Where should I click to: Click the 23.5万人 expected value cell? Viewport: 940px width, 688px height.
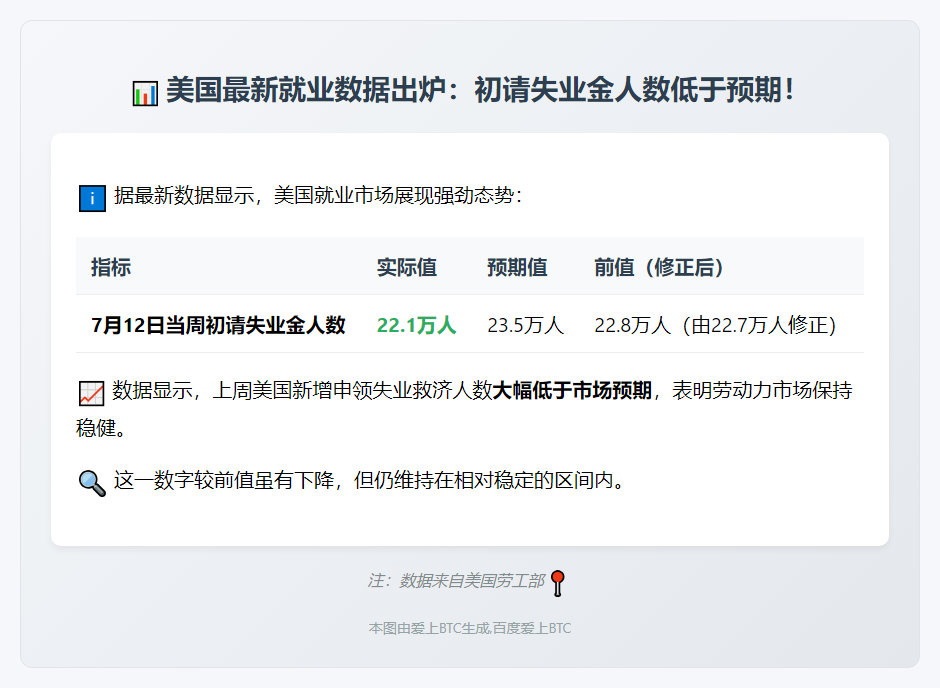pos(526,325)
